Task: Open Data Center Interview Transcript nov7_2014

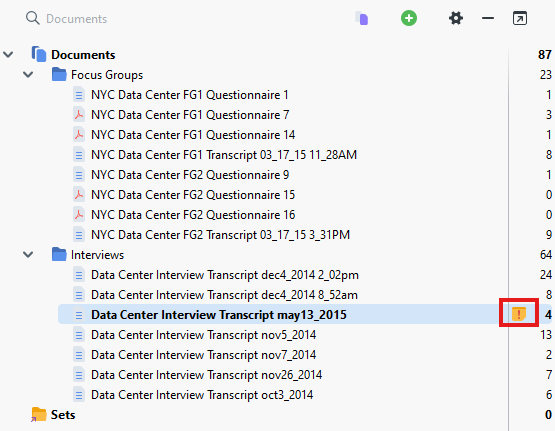Action: tap(204, 355)
